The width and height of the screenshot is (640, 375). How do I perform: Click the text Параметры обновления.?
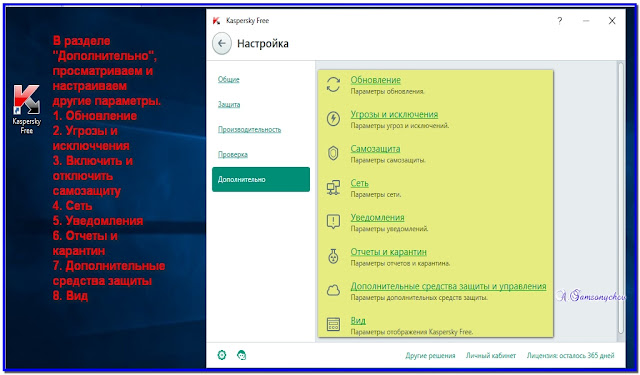388,91
